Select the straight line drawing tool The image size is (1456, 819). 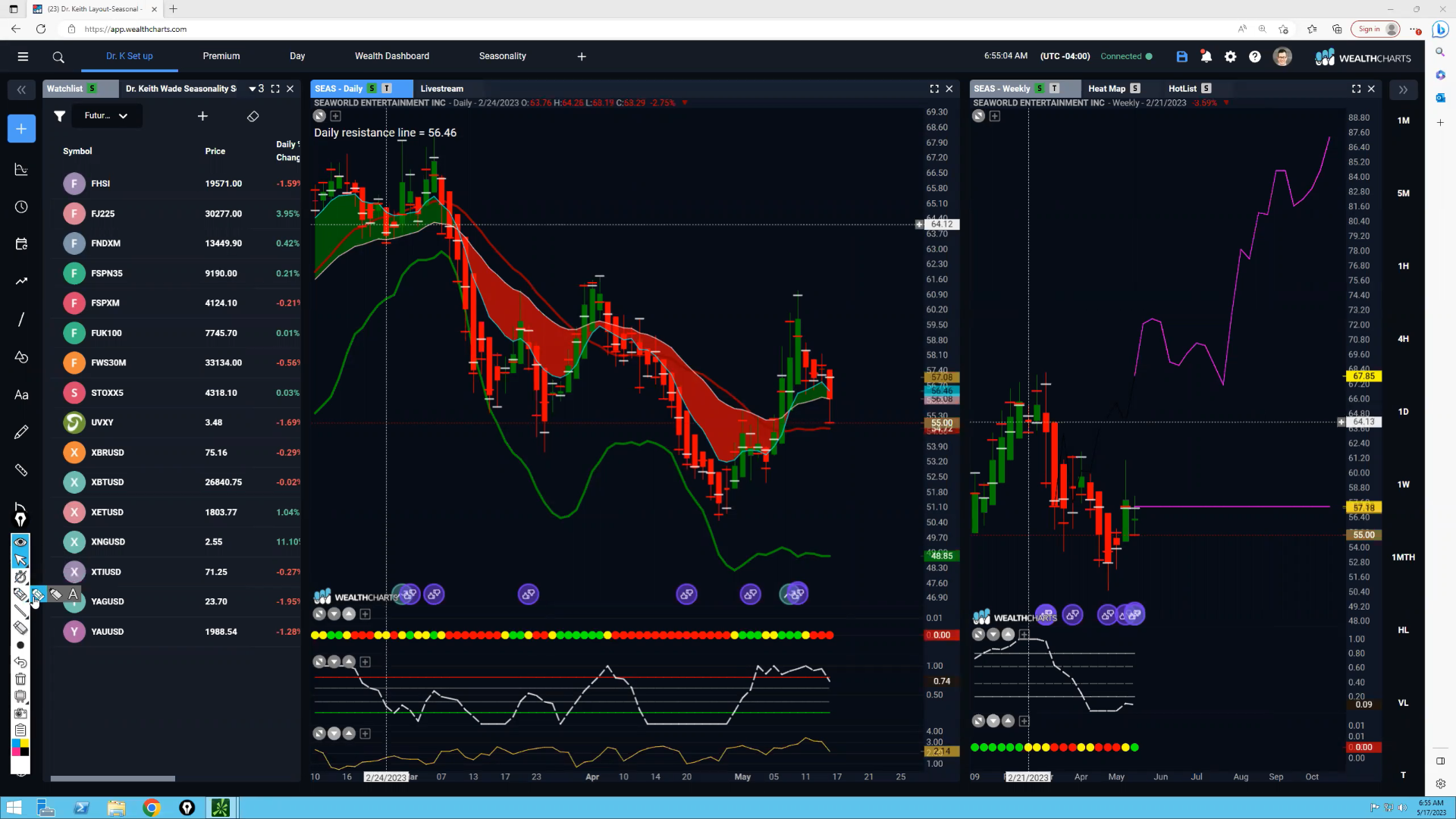coord(21,319)
